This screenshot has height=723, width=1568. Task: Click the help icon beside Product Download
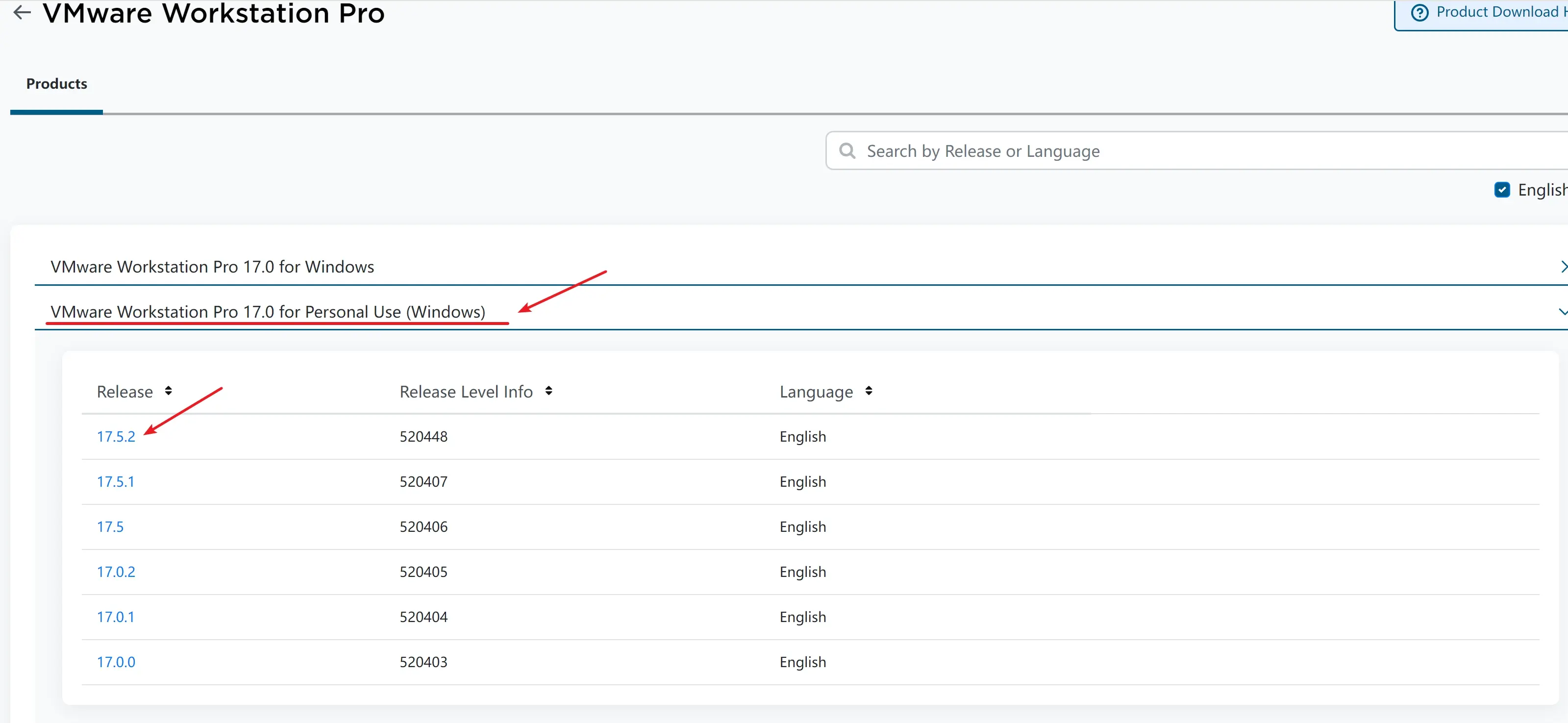pos(1419,13)
